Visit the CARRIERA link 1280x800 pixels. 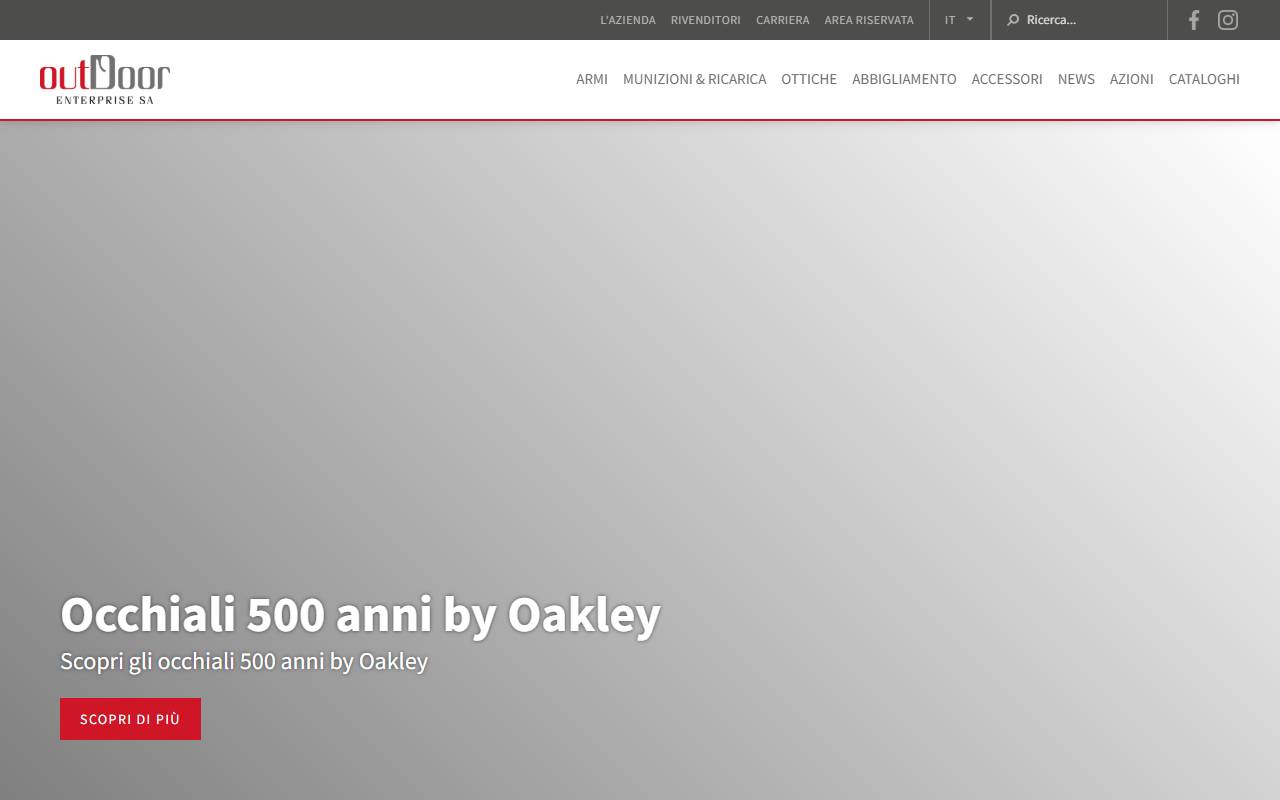(783, 20)
